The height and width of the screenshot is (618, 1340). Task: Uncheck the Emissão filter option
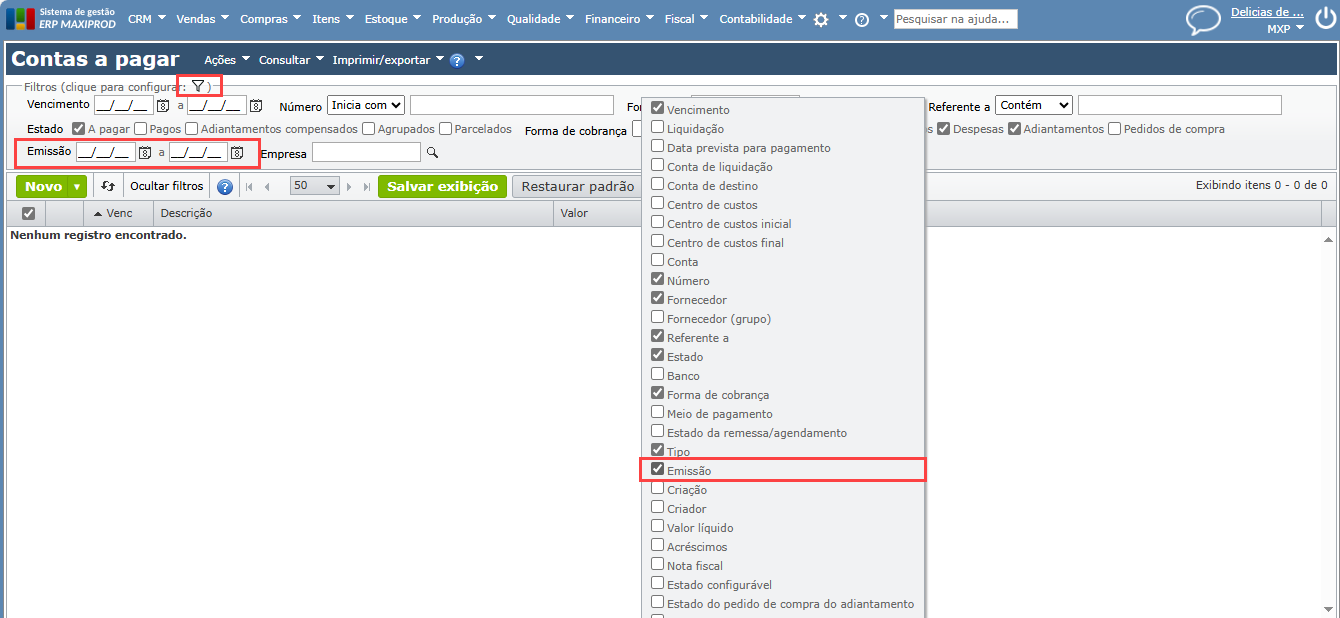coord(658,470)
